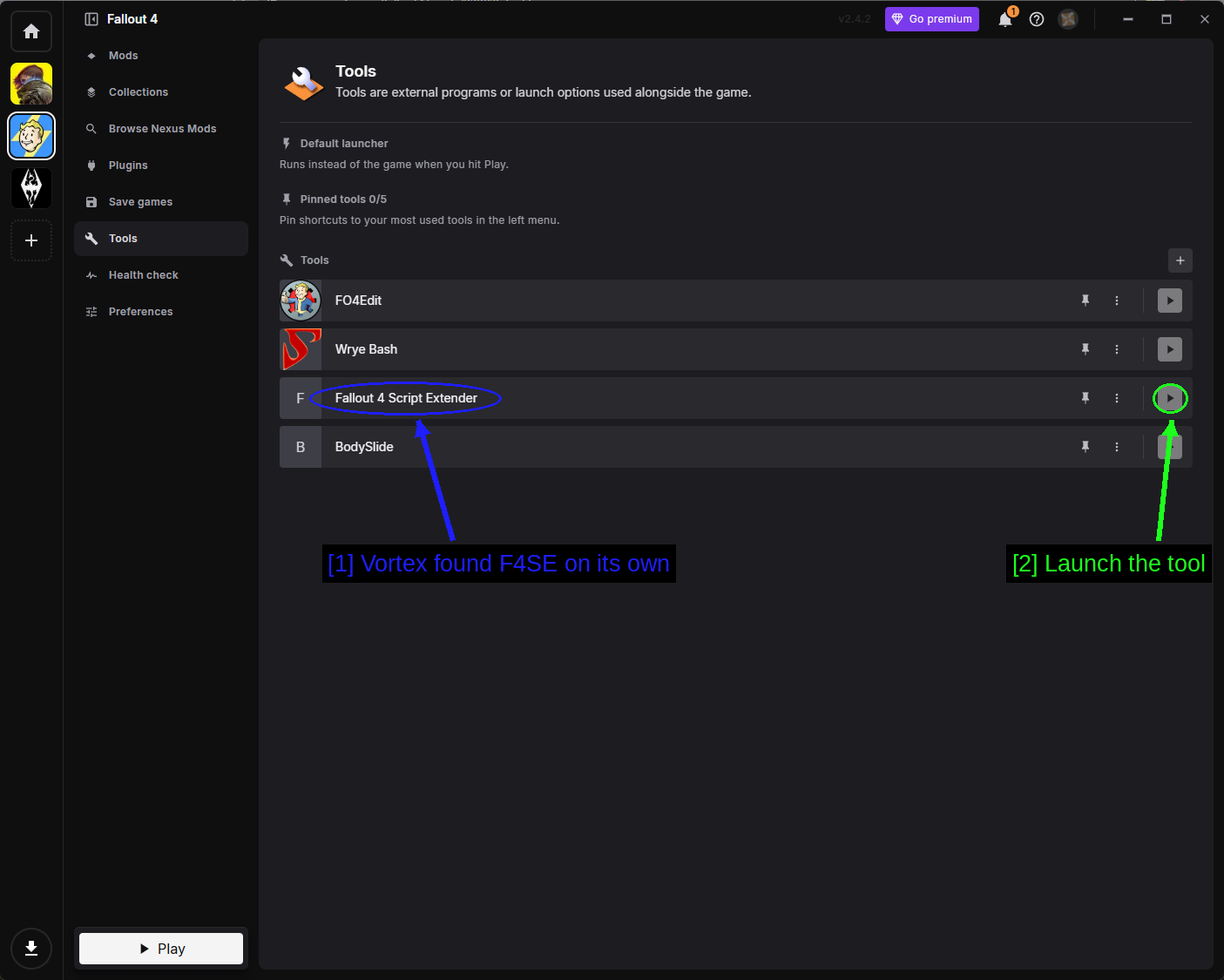Click the Wrye Bash tool icon
The width and height of the screenshot is (1224, 980).
(301, 349)
